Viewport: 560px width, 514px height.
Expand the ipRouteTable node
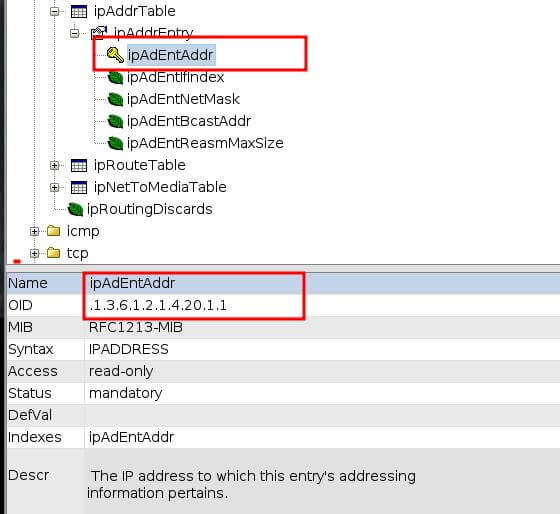(54, 166)
